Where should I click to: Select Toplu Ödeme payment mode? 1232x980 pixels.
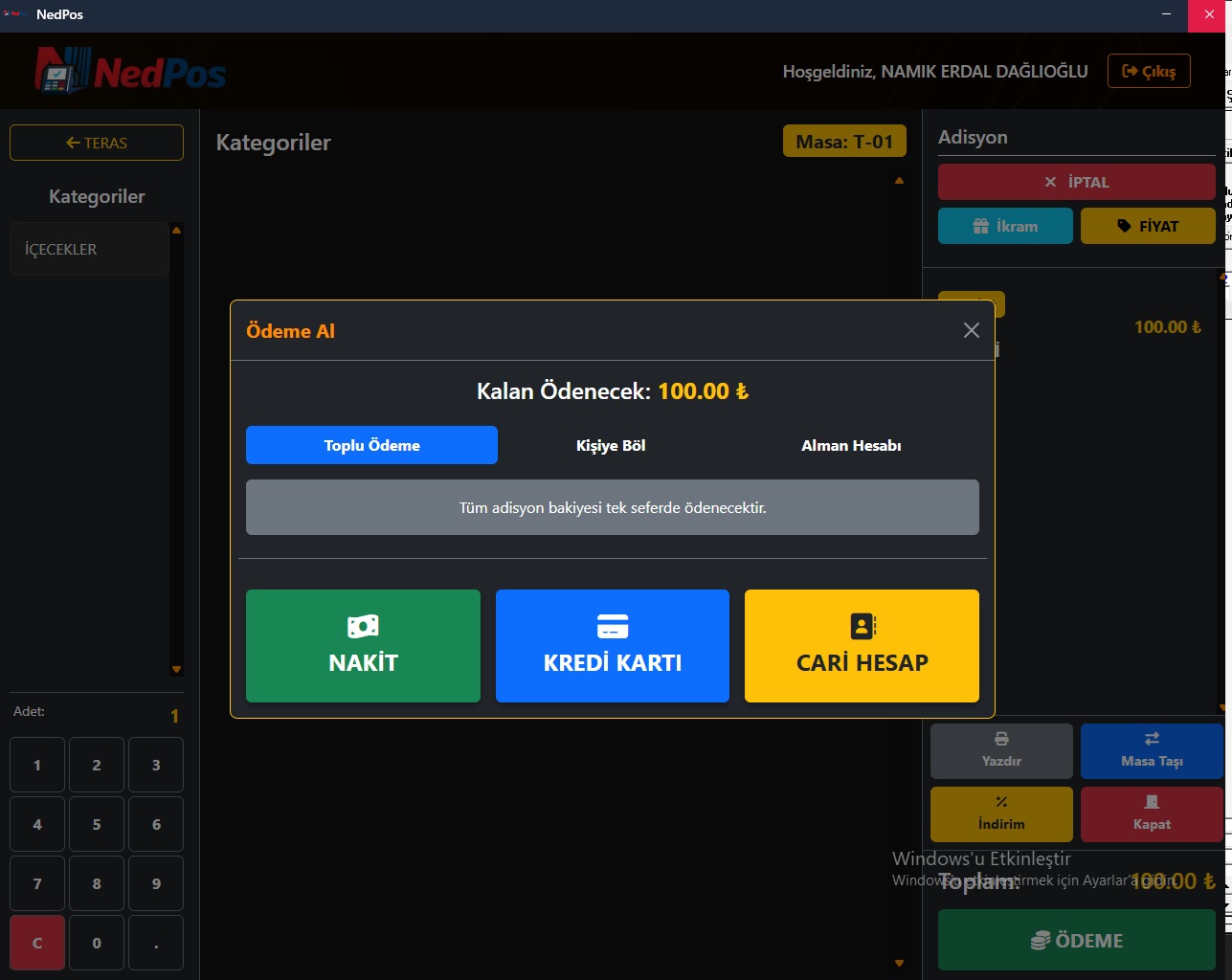371,445
